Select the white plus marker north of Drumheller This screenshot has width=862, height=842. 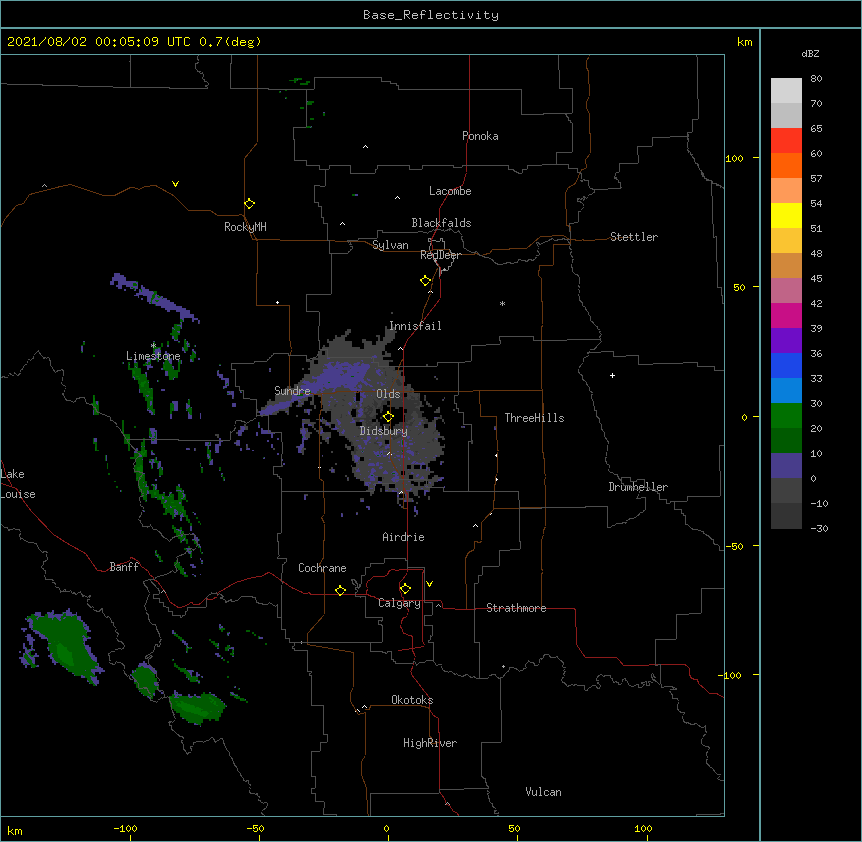[x=612, y=375]
